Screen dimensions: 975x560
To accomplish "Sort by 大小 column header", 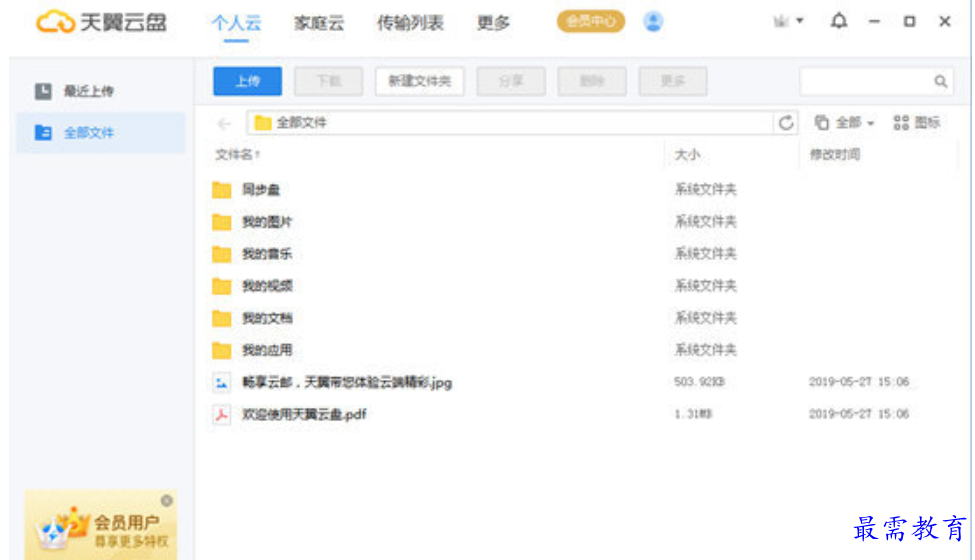I will click(688, 155).
